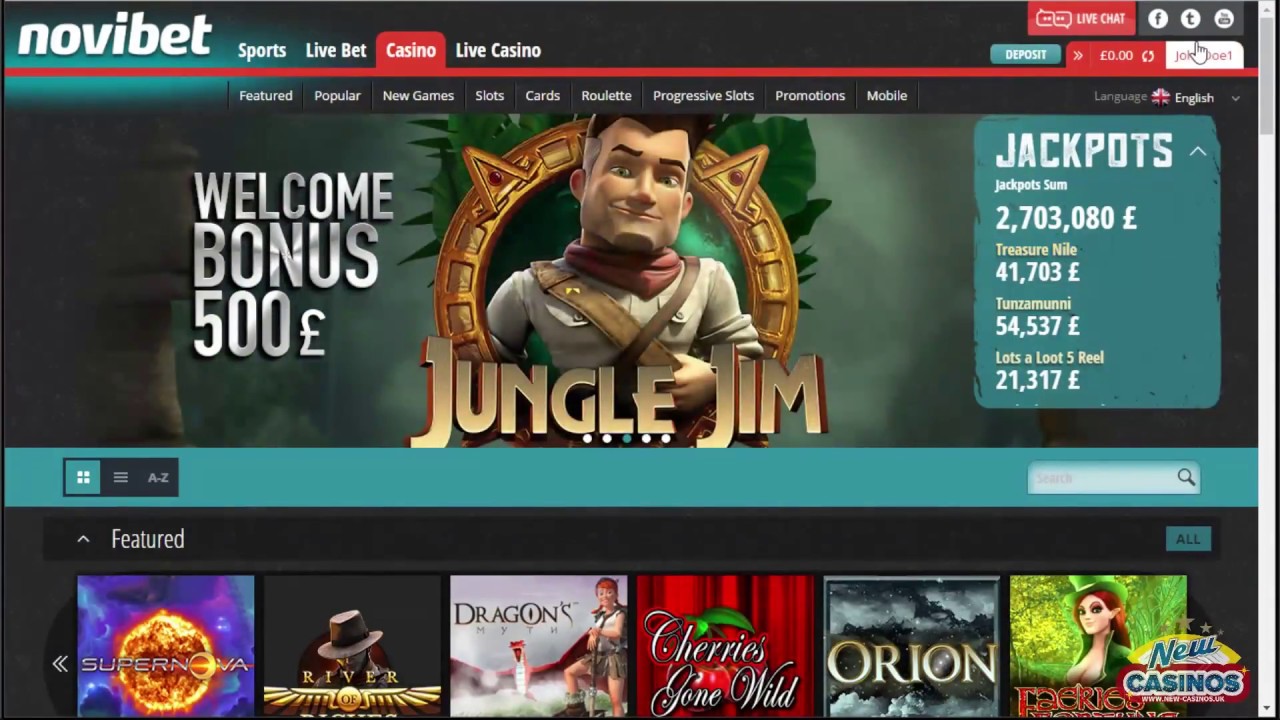This screenshot has width=1280, height=720.
Task: Click the Tunzamunni jackpot
Action: tap(1037, 316)
